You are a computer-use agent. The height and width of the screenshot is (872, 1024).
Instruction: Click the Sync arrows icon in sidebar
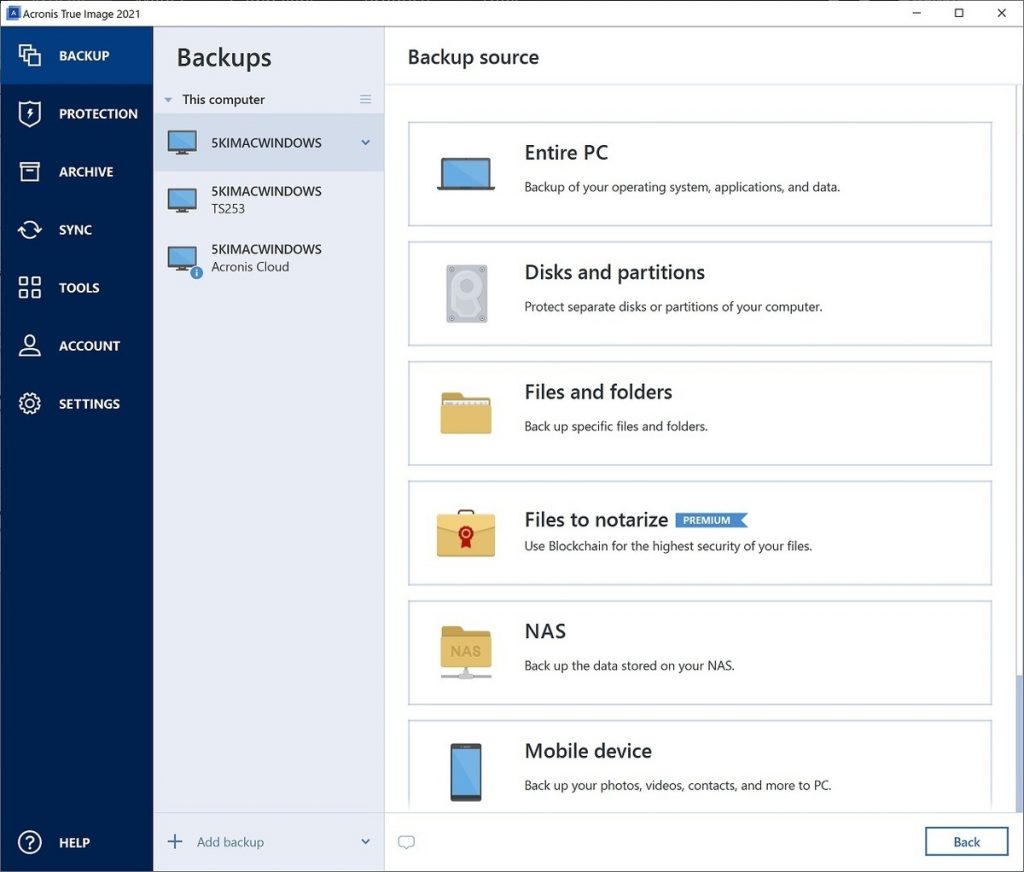click(28, 229)
